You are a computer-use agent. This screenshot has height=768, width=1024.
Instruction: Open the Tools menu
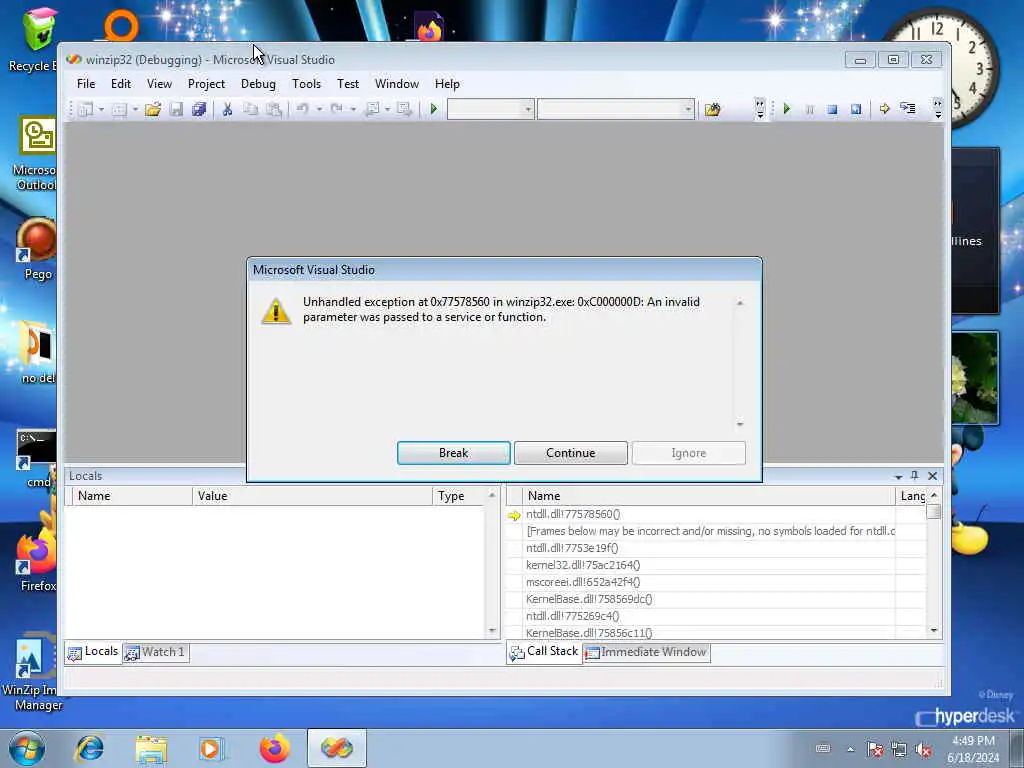306,84
